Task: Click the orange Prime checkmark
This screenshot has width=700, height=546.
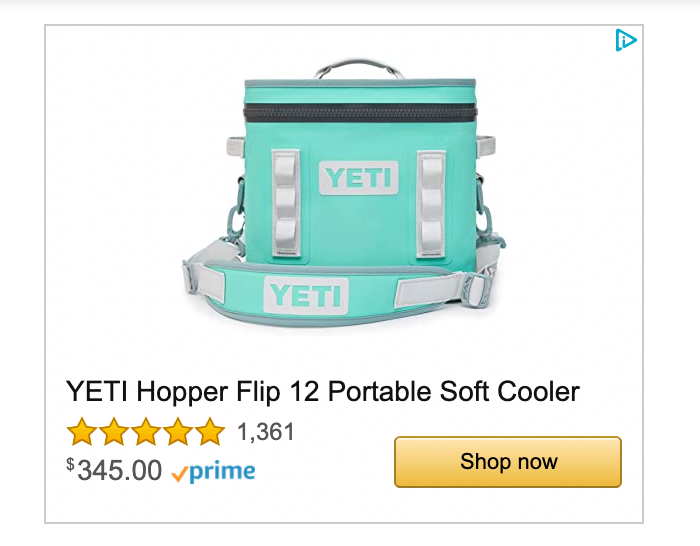Action: click(x=180, y=473)
